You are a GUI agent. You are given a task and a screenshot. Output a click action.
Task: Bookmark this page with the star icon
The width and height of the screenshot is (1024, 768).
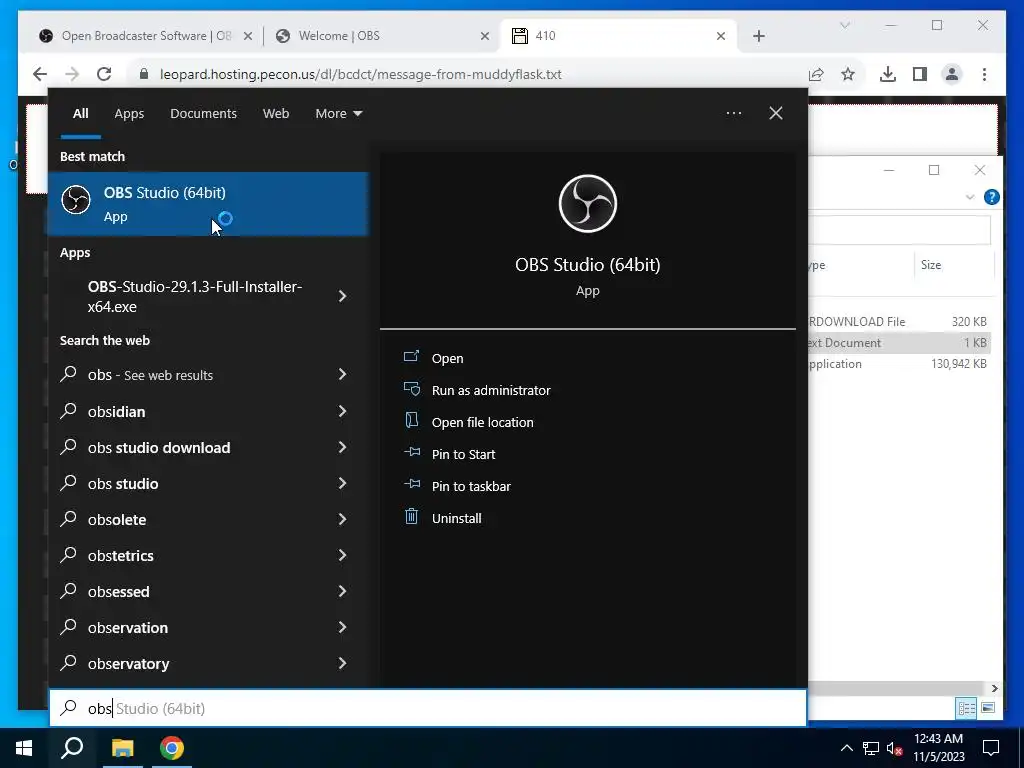(848, 74)
